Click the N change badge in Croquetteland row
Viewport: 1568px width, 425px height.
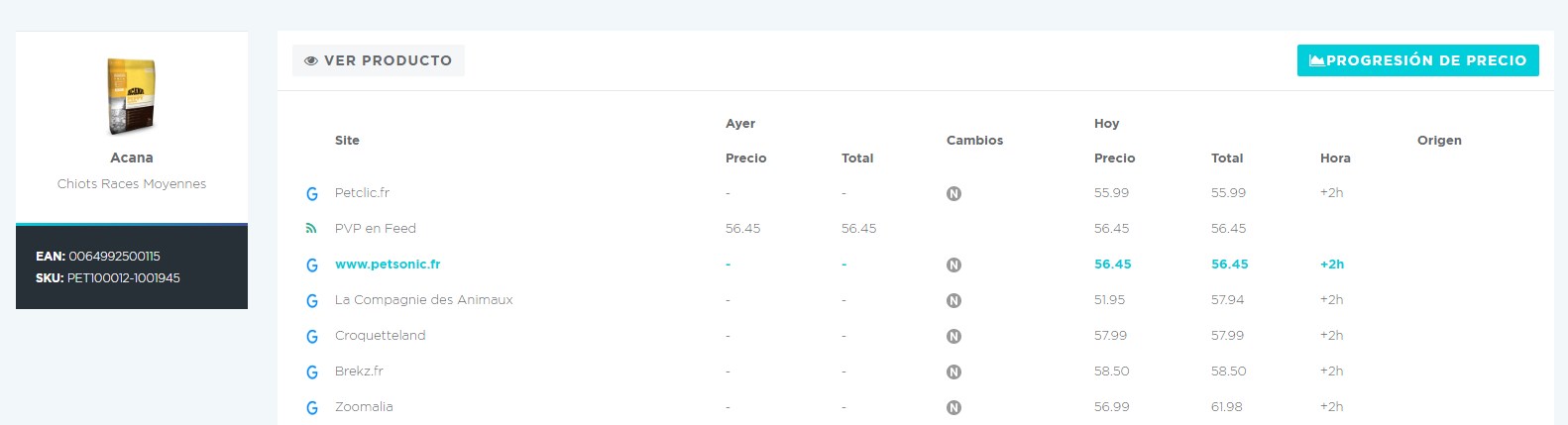pos(953,337)
